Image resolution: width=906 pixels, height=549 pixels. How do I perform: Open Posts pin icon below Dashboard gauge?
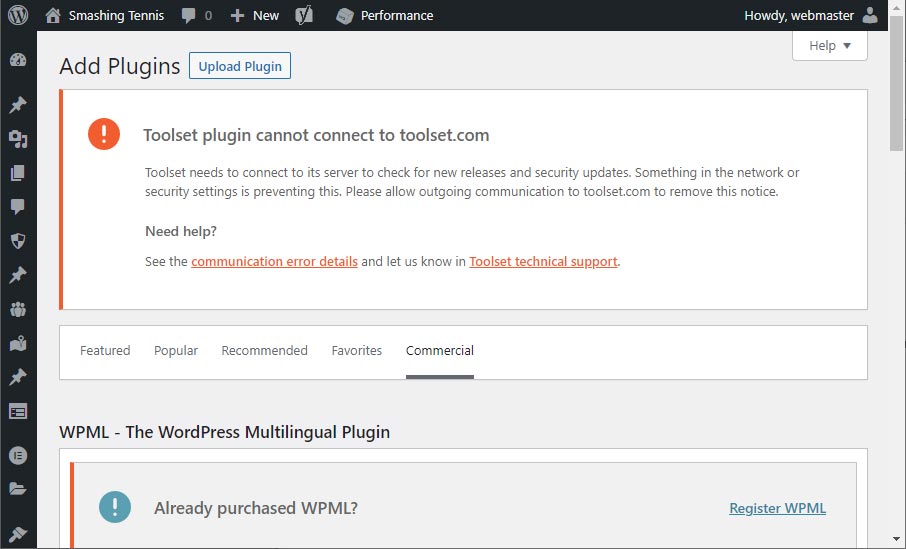click(18, 105)
